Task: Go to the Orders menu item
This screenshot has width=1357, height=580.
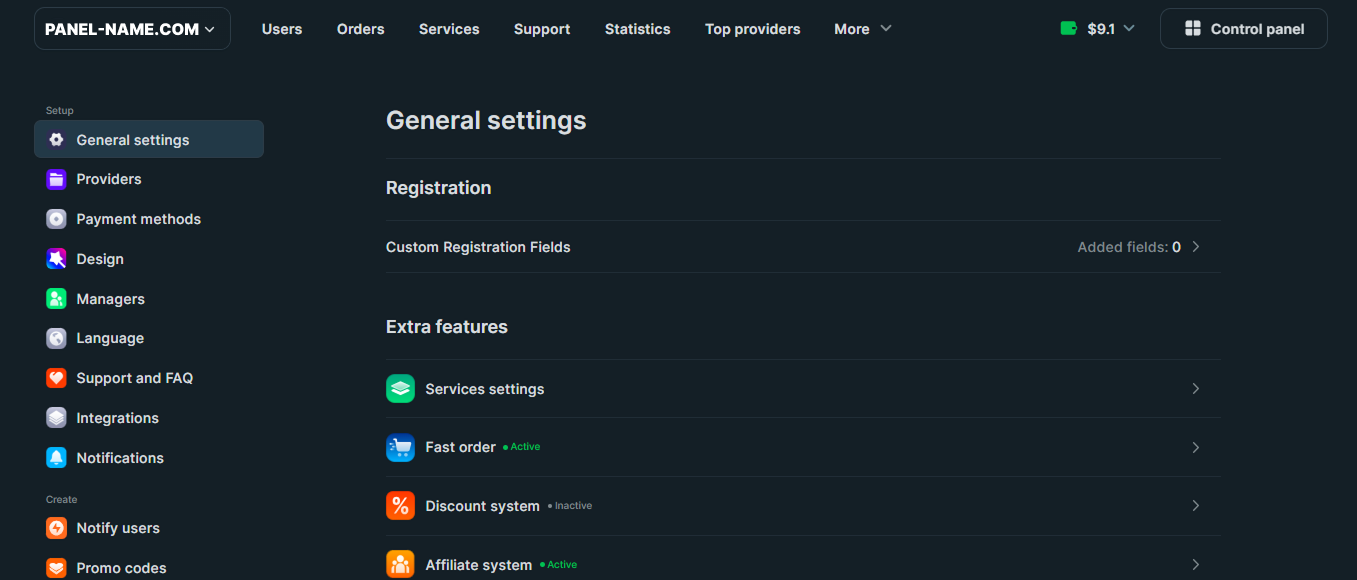Action: (360, 29)
